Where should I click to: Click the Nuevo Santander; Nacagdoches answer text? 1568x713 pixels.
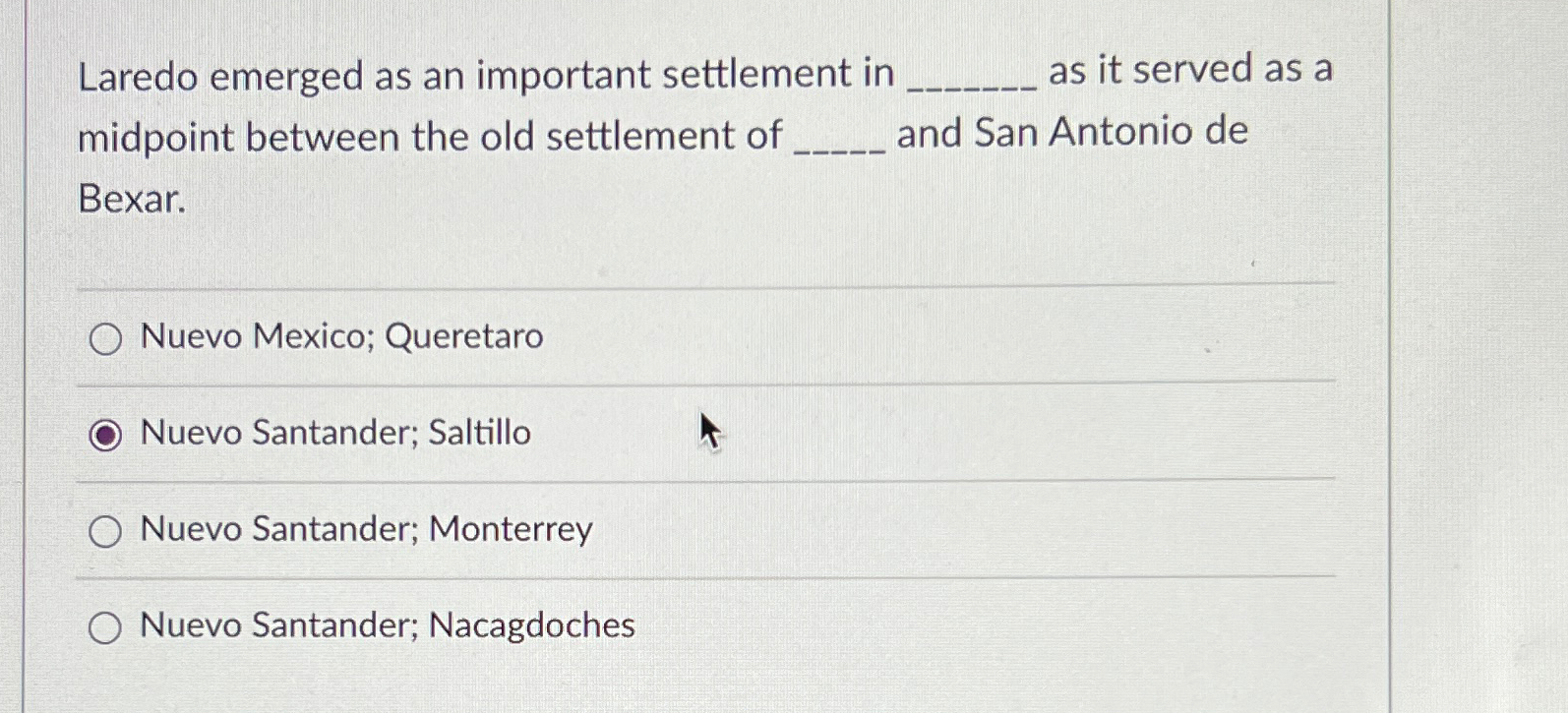[x=388, y=625]
